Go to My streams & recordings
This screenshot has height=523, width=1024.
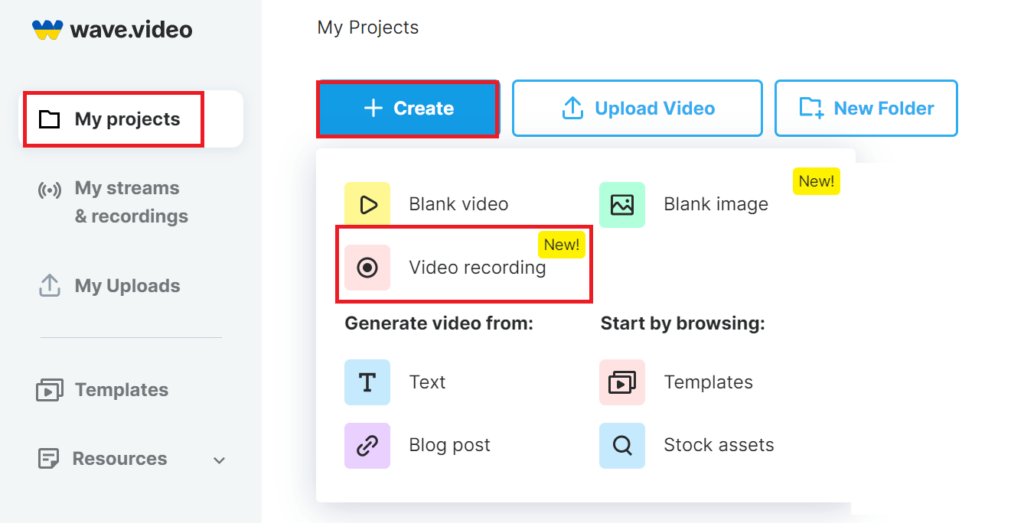(x=131, y=202)
